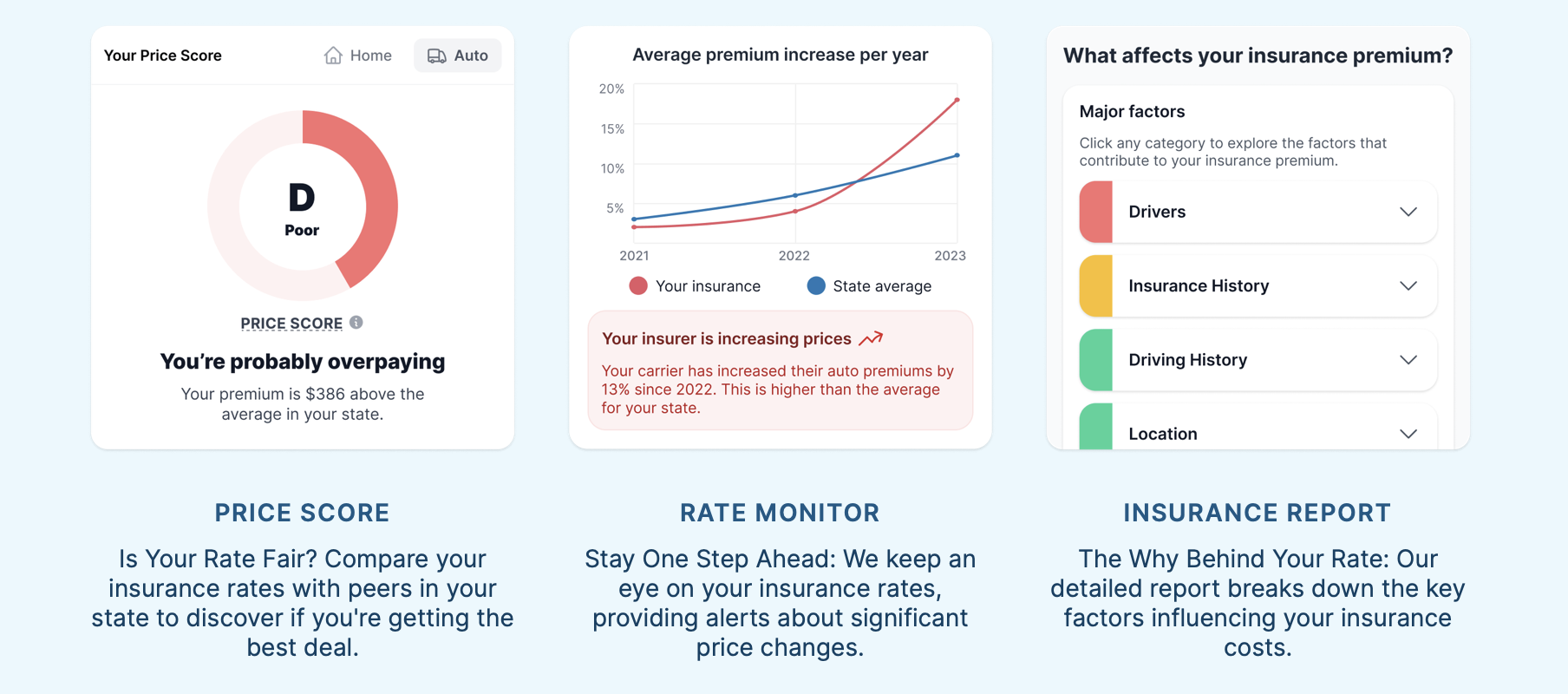Image resolution: width=1568 pixels, height=694 pixels.
Task: Expand the Insurance History chevron
Action: tap(1408, 285)
